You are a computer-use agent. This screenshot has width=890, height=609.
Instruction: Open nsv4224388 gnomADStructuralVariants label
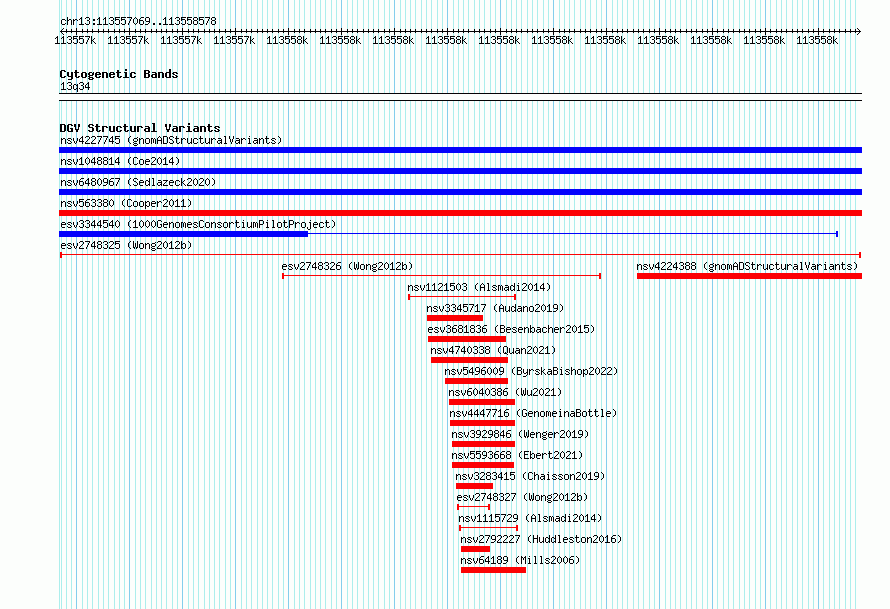[747, 266]
